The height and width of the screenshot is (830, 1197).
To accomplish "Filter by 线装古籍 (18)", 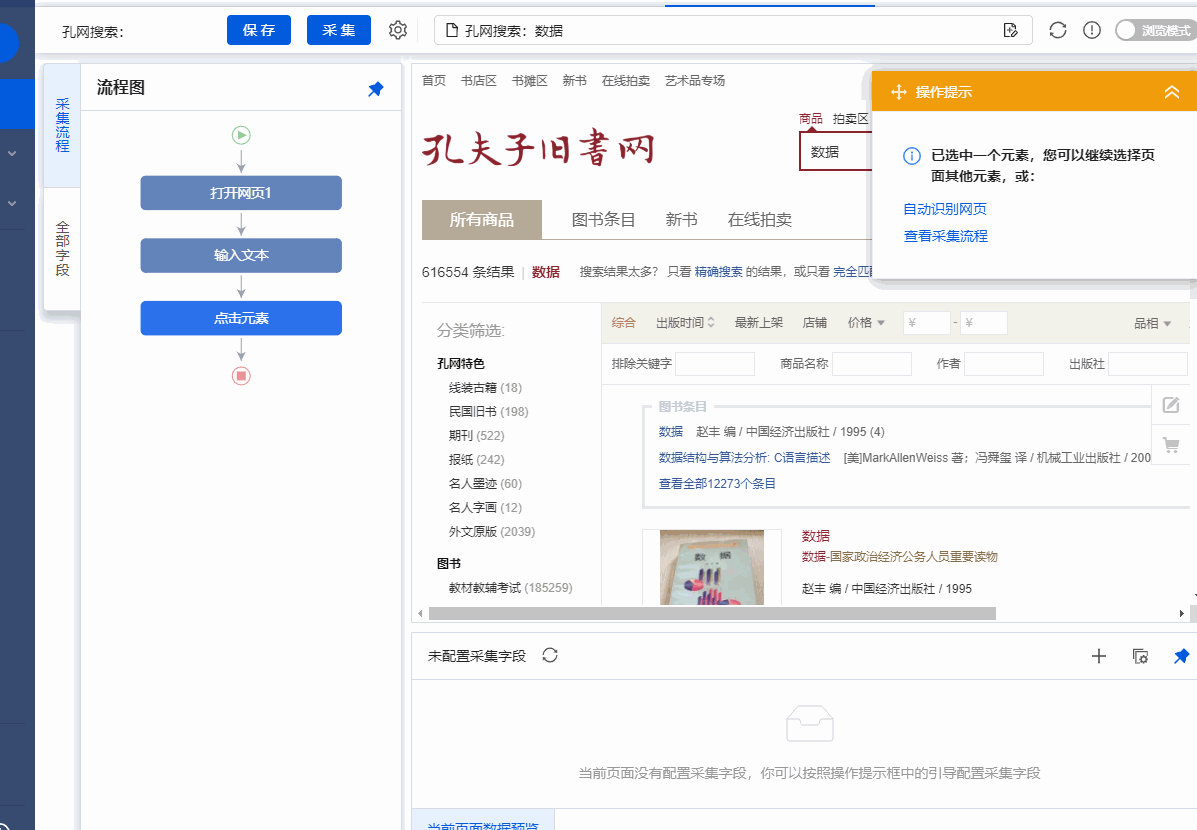I will pos(486,388).
